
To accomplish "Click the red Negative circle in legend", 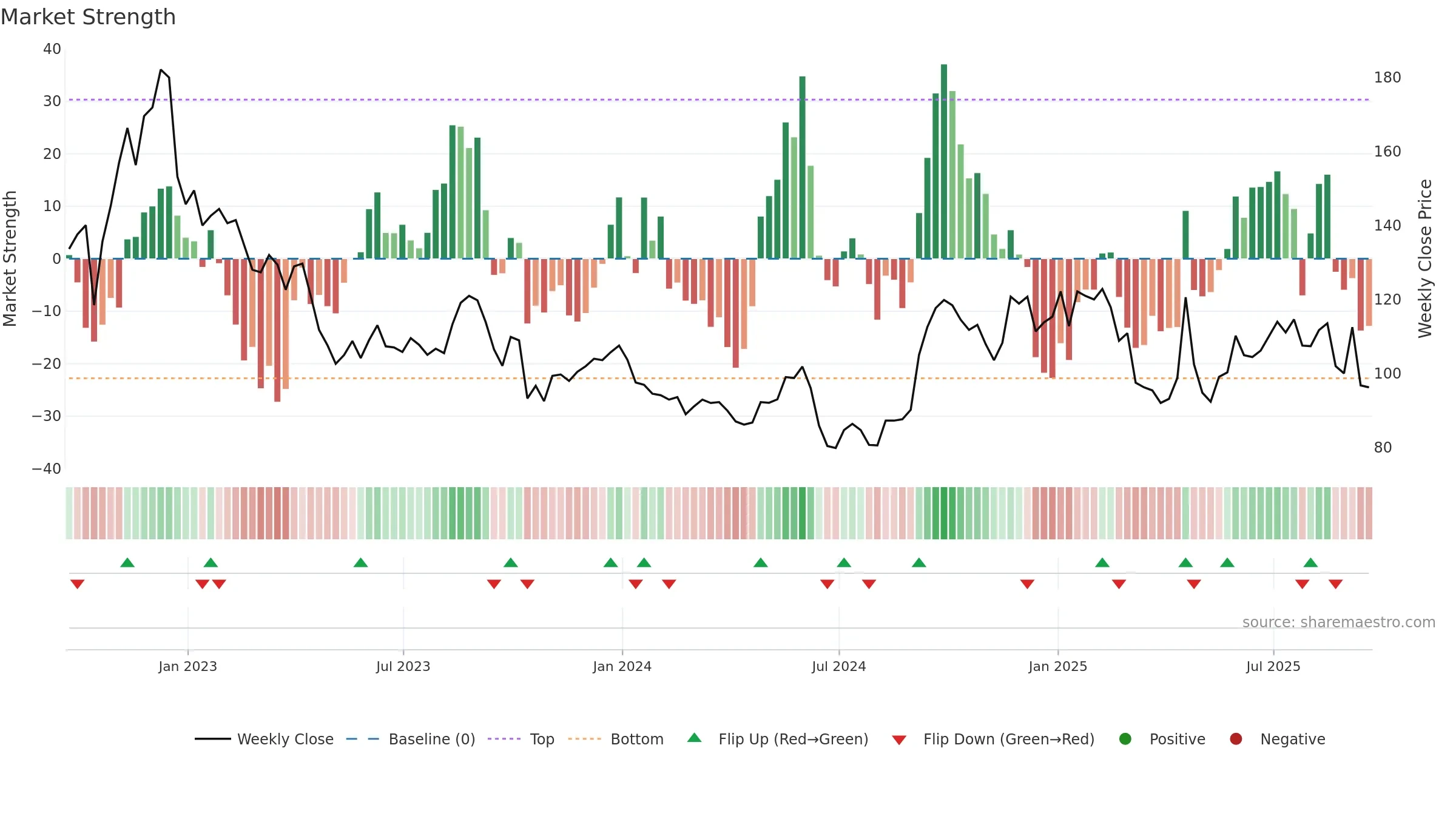I will click(1236, 739).
